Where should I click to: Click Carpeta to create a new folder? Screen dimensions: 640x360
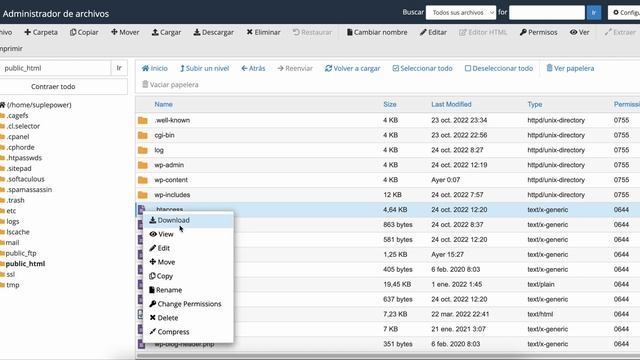[41, 32]
